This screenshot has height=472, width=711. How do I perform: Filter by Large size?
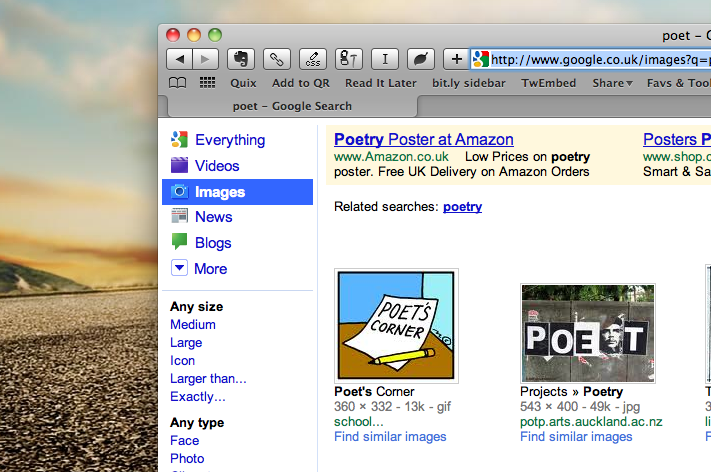point(186,343)
